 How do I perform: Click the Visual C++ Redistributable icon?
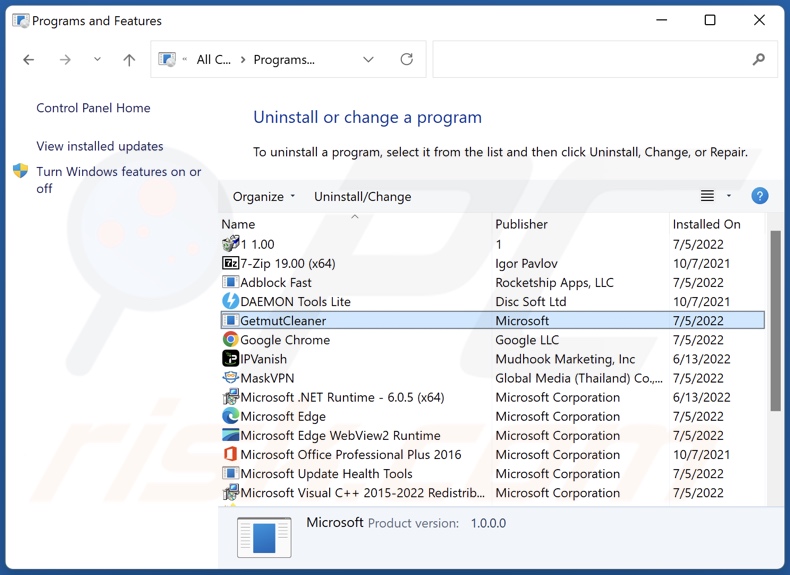tap(230, 493)
